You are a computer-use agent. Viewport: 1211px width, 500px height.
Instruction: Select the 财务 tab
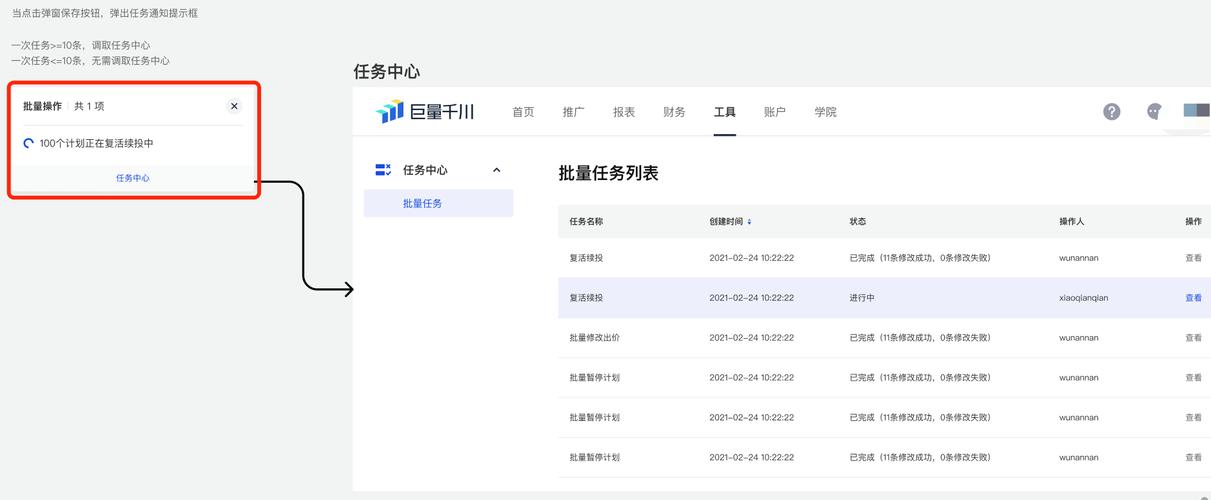coord(674,112)
